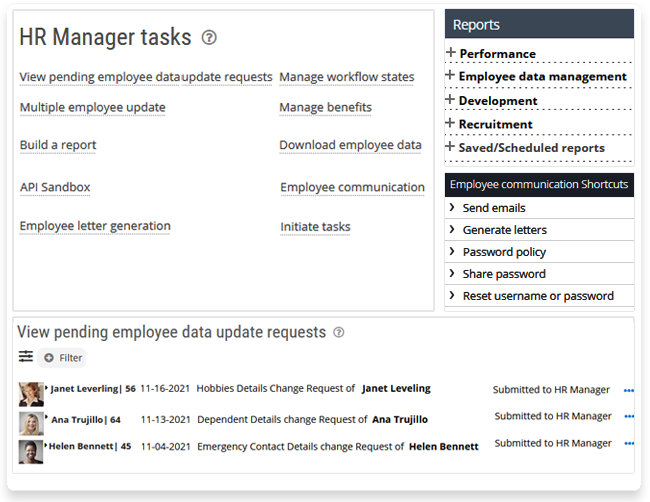Open Janet Leverling's profile photo
This screenshot has height=502, width=650.
[x=31, y=394]
